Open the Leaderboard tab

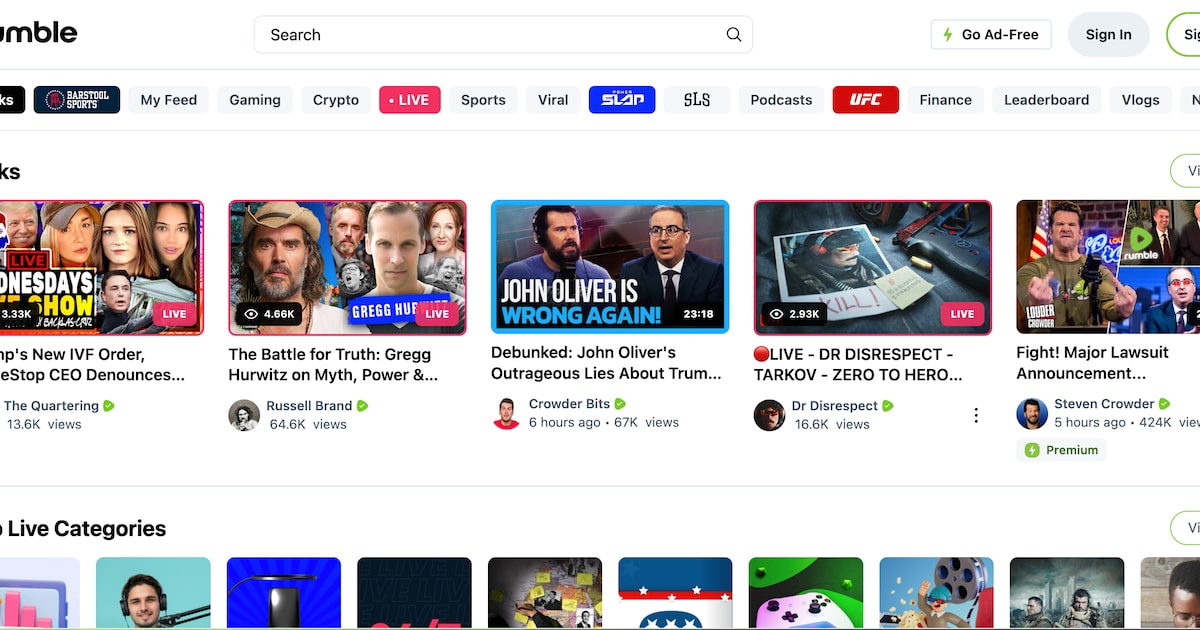point(1047,100)
